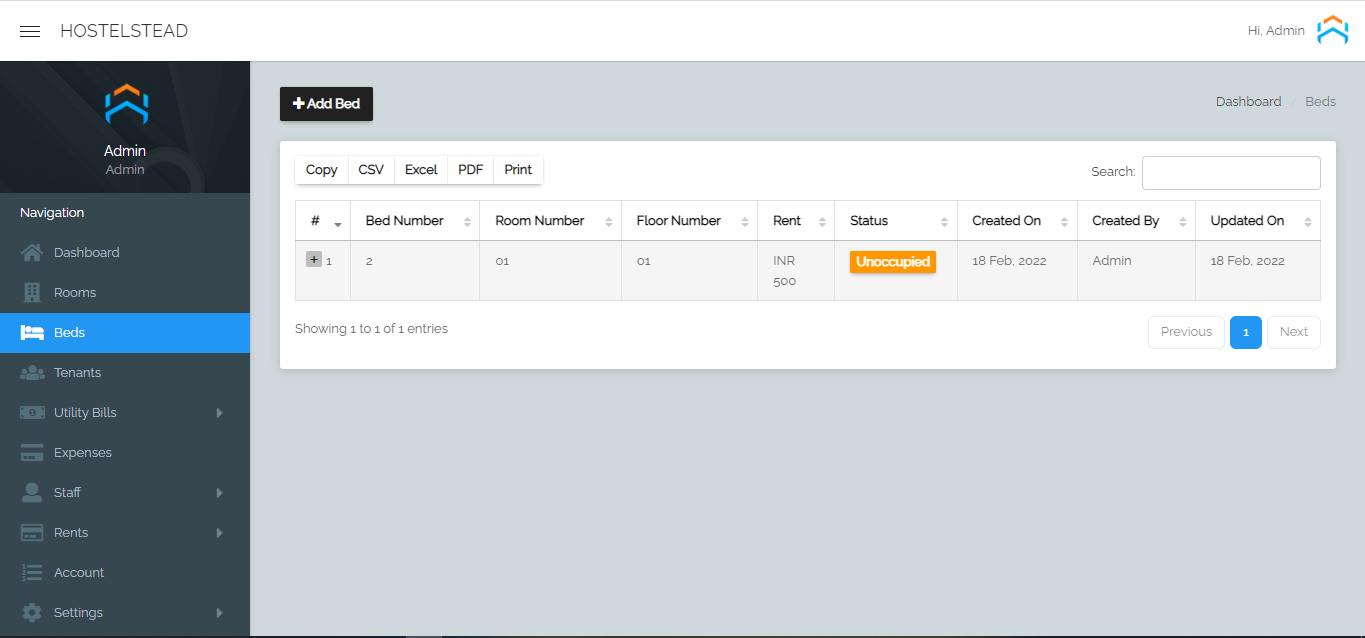Click the Rooms building icon in sidebar
Image resolution: width=1365 pixels, height=638 pixels.
32,293
